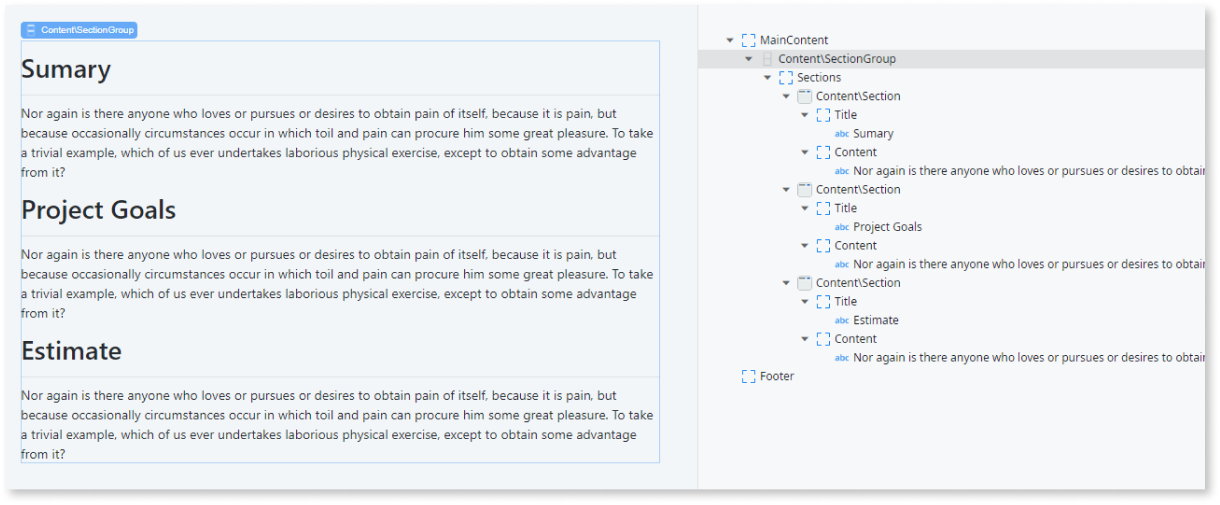
Task: Select the Footer item in the widget tree
Action: coord(776,377)
